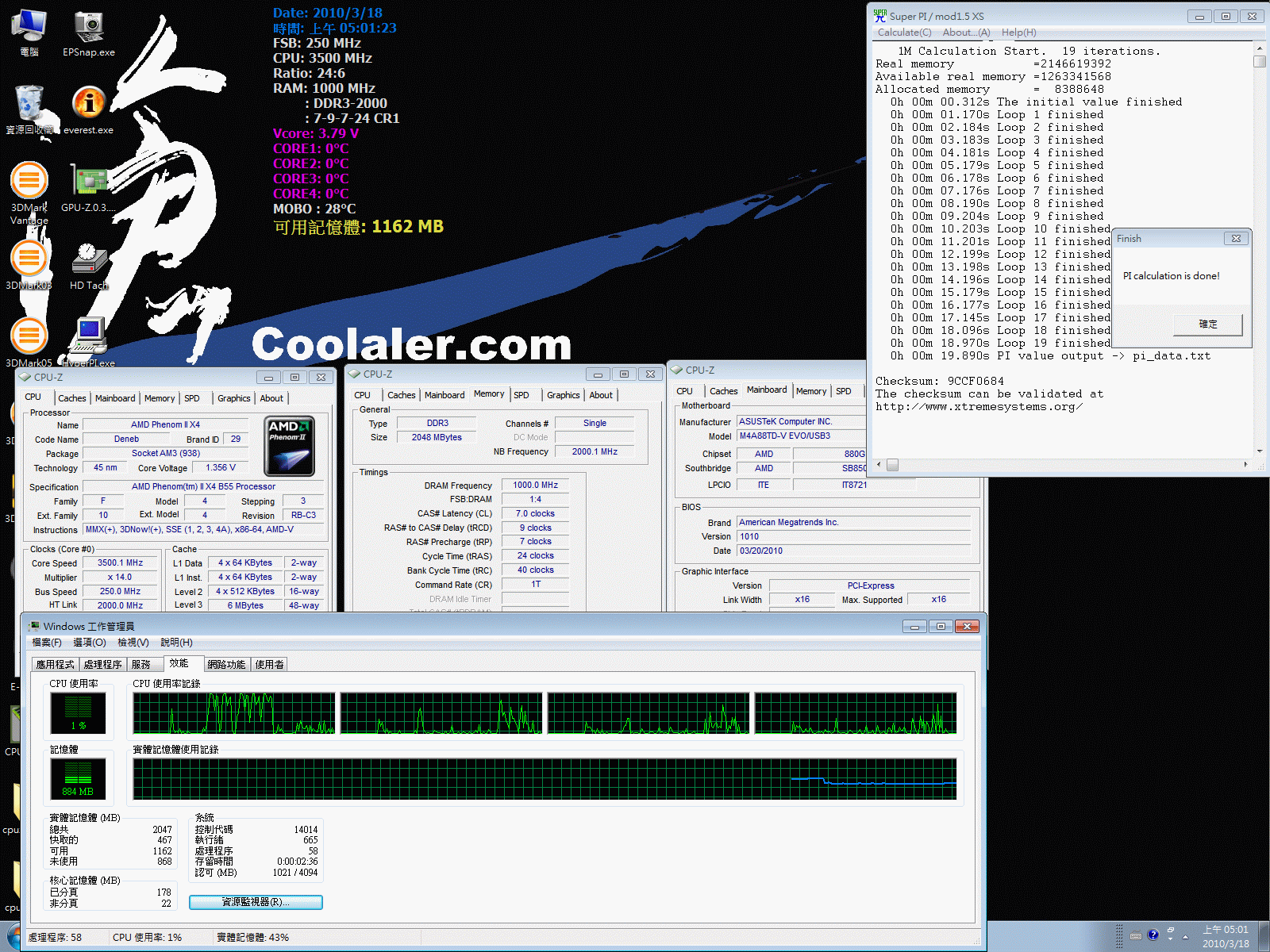Launch EPSnap.exe from the desktop

89,33
